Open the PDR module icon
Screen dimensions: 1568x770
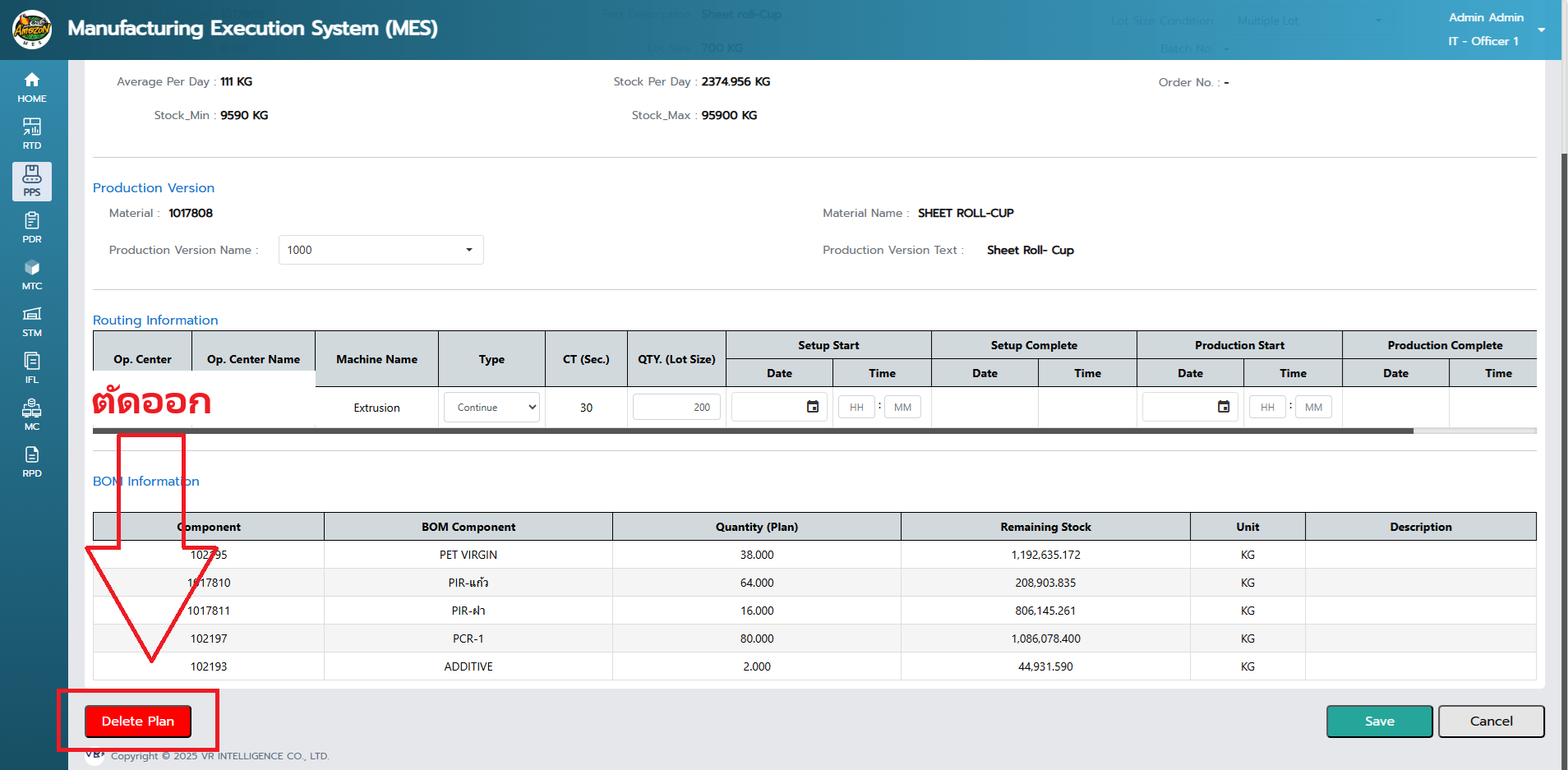[x=32, y=228]
